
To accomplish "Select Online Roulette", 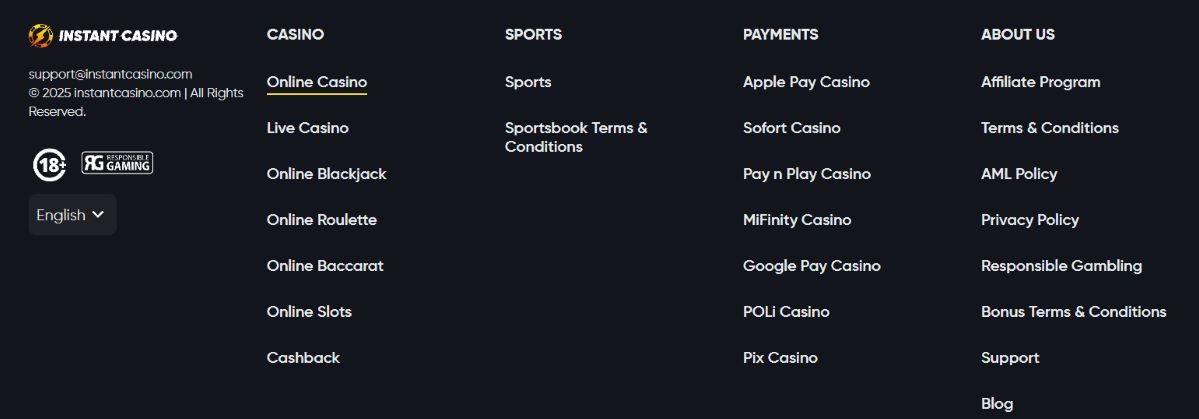I will (x=322, y=219).
